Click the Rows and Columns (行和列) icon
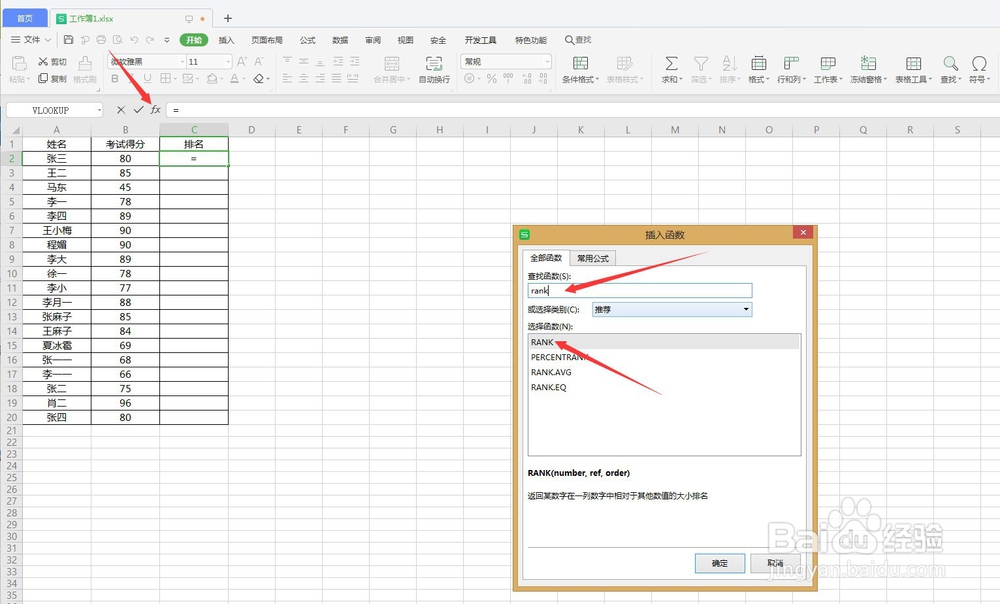Screen dimensions: 1000x604 click(x=791, y=63)
